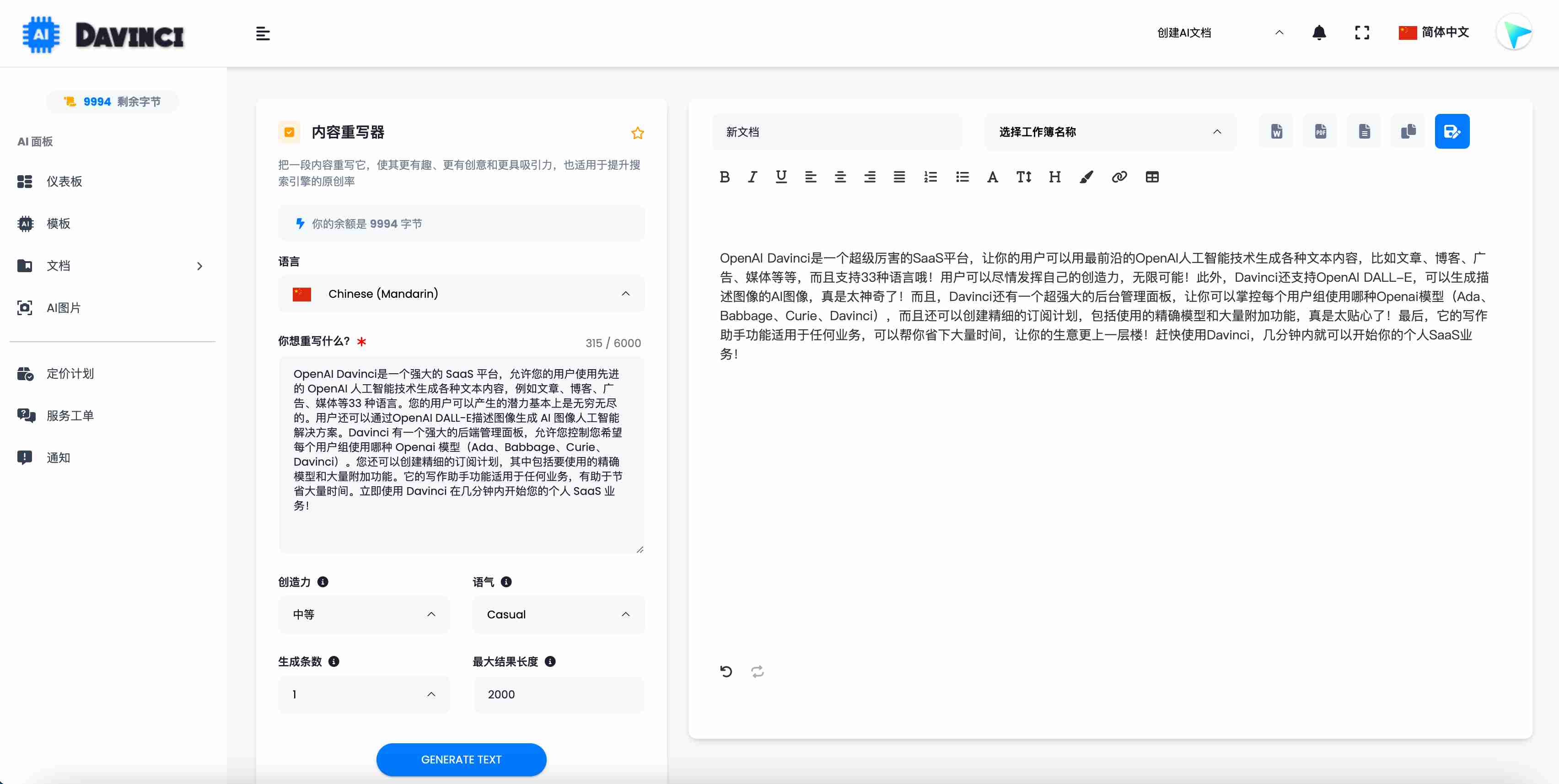Open heading H format icon
Image resolution: width=1559 pixels, height=784 pixels.
(x=1055, y=177)
